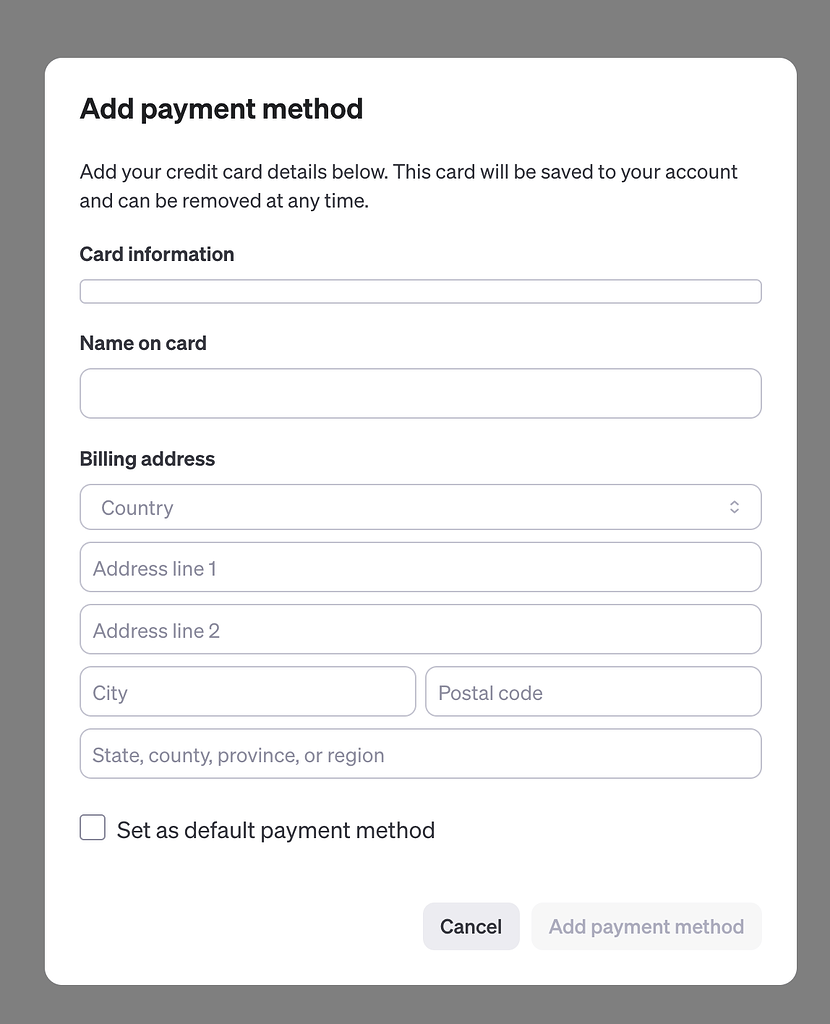This screenshot has height=1024, width=830.
Task: Click the Country selector chevron icon
Action: 737,507
